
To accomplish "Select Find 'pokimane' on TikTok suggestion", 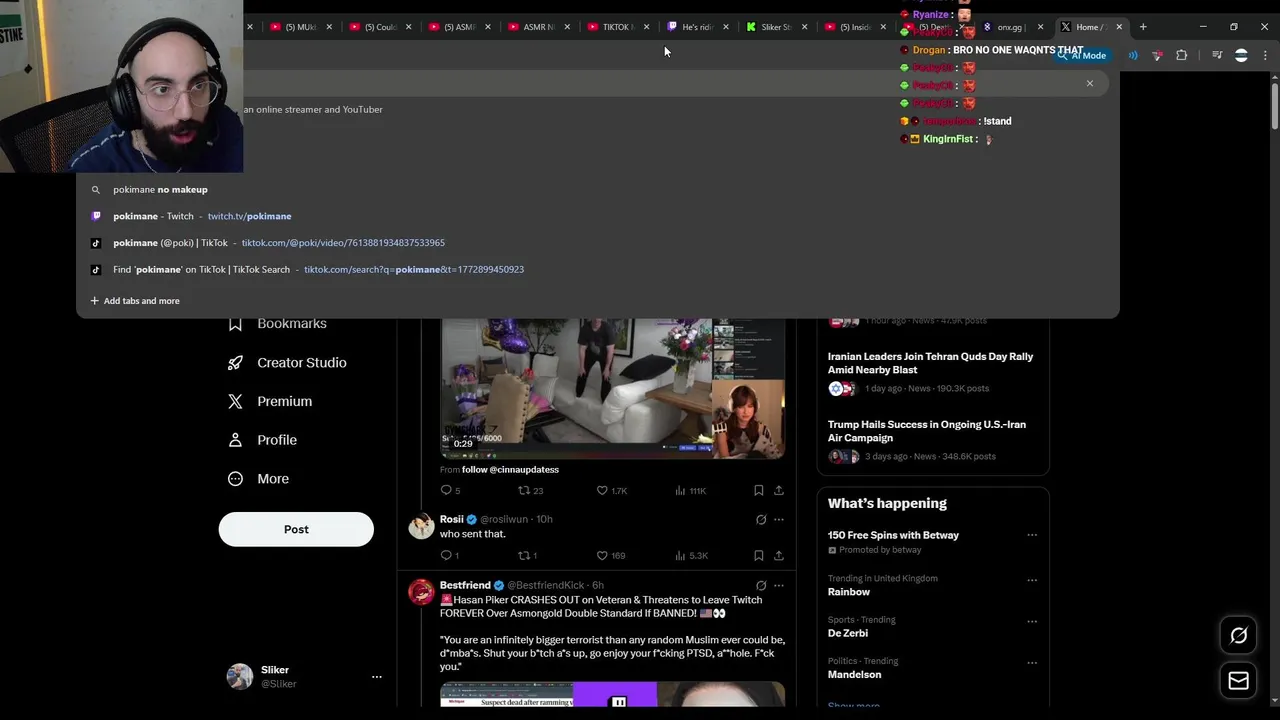I will point(598,269).
